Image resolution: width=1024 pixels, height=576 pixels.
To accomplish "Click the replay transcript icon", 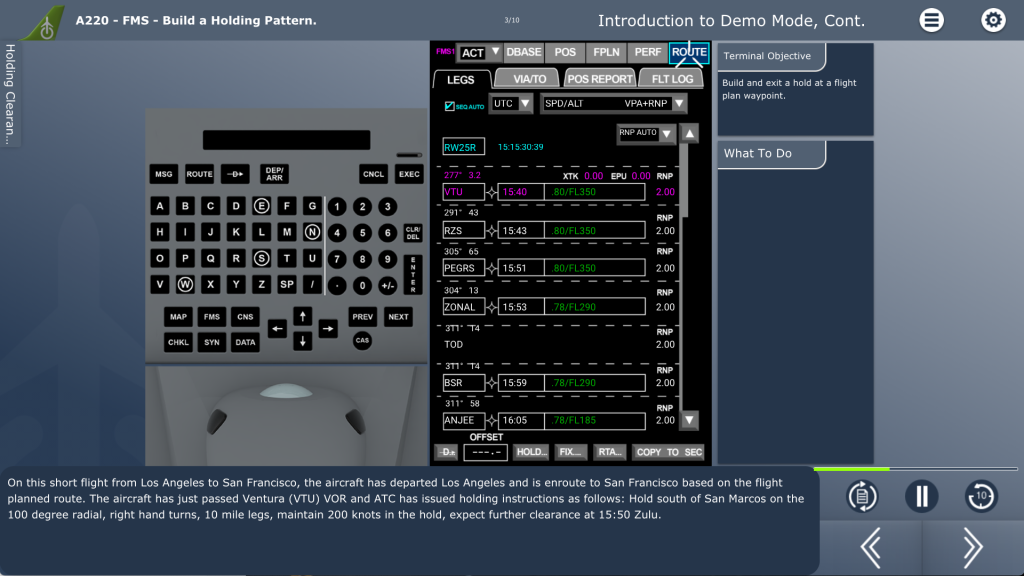I will pyautogui.click(x=862, y=496).
